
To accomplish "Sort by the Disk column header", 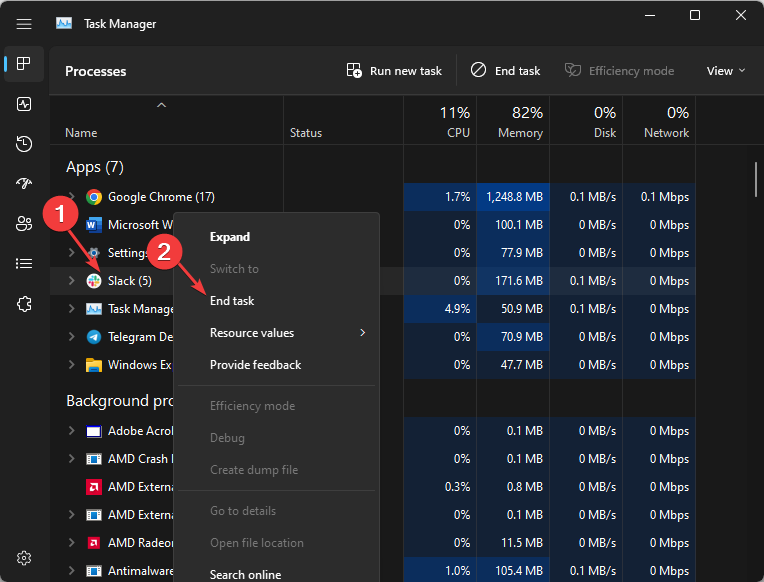I will tap(586, 120).
